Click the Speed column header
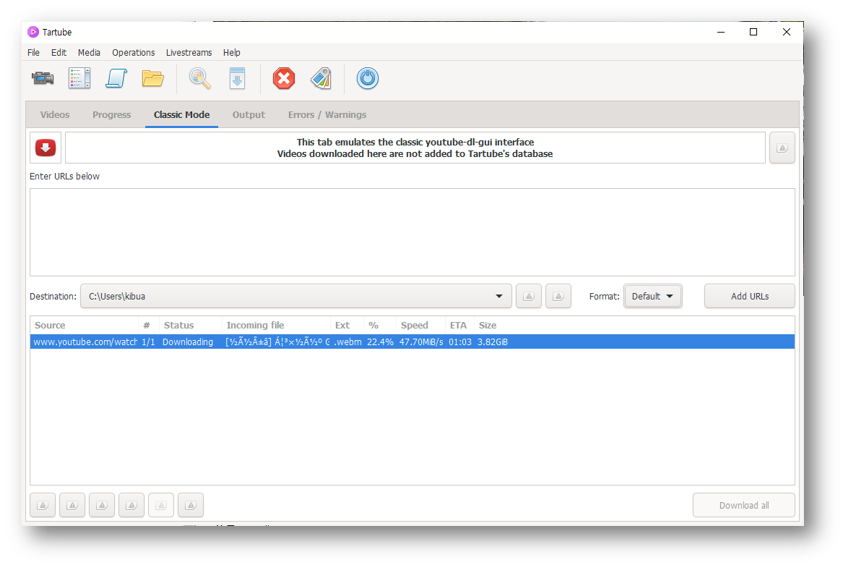Viewport: 845px width, 567px height. [421, 326]
